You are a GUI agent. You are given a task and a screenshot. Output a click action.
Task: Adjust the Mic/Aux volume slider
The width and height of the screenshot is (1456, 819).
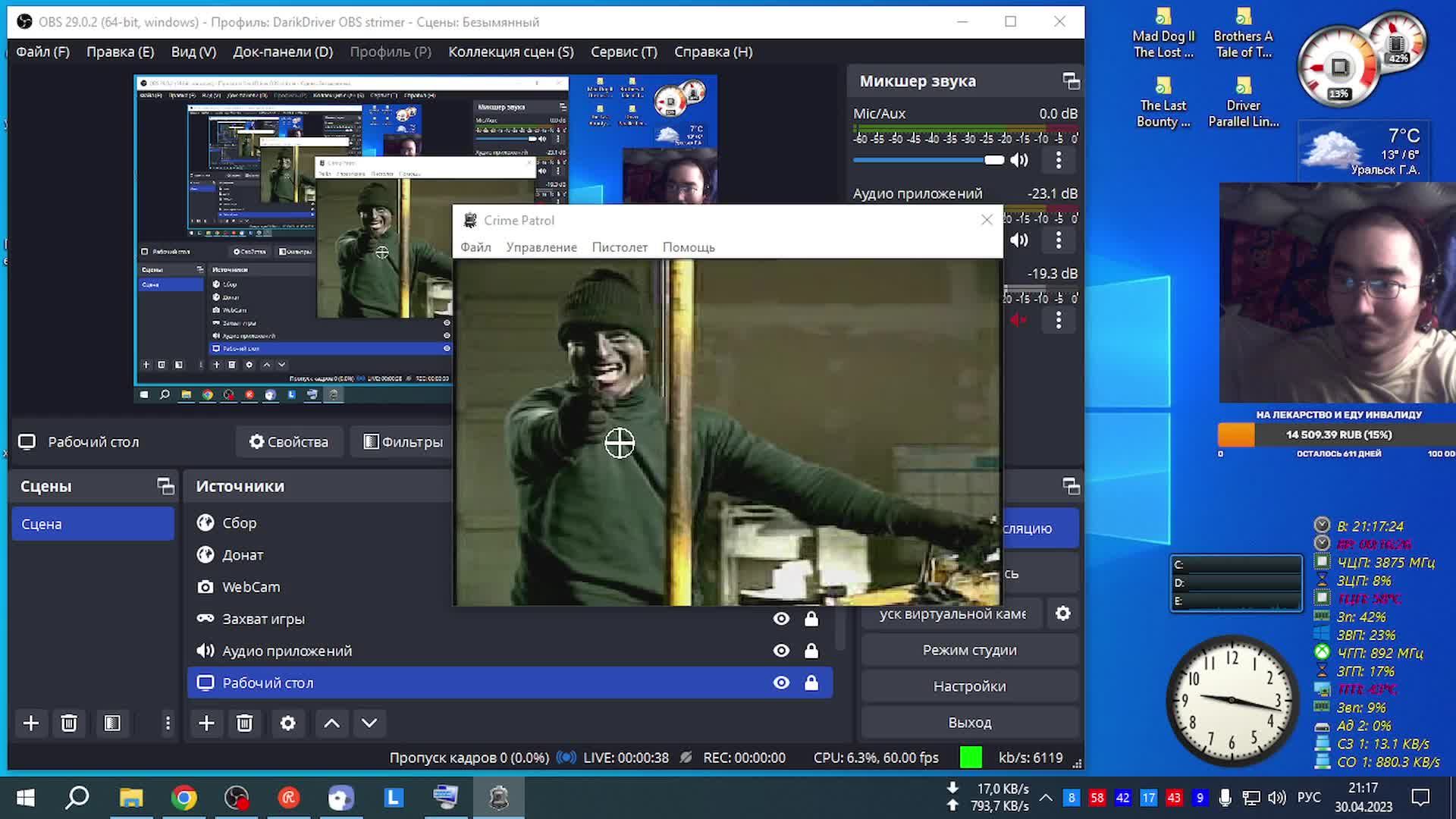click(x=993, y=160)
